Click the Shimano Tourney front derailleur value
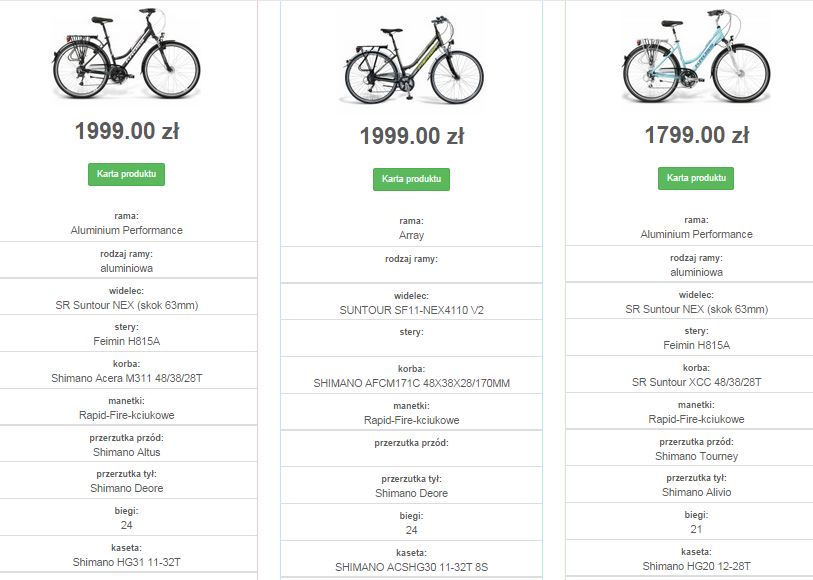The height and width of the screenshot is (580, 813). click(696, 456)
